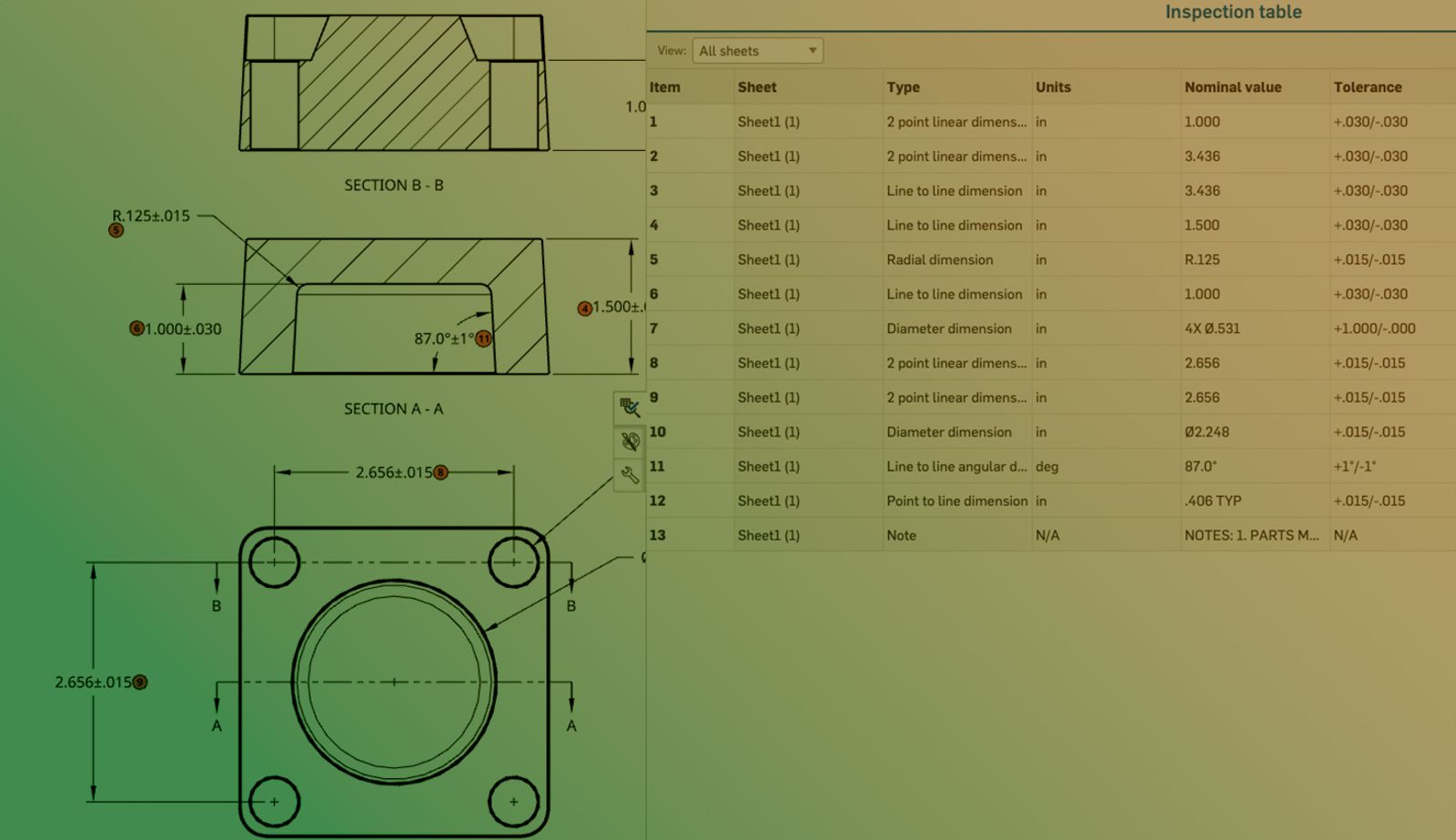Click balloon 8 on horizontal 2.656±.015 dimension
The image size is (1456, 840).
441,472
